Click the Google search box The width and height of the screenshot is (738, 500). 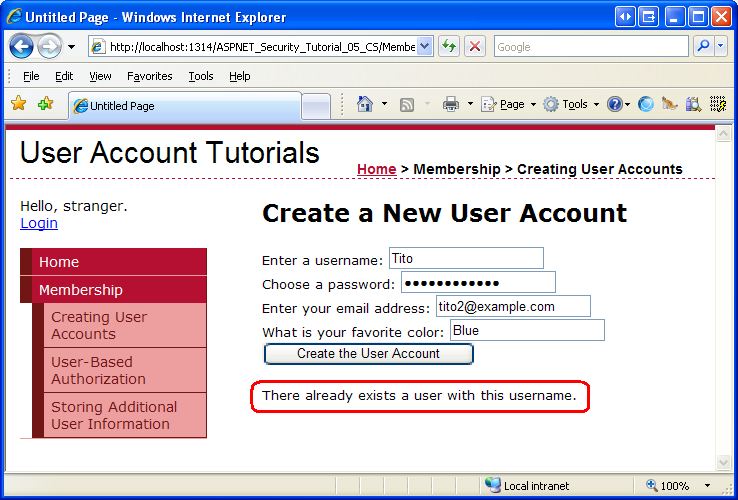(591, 47)
